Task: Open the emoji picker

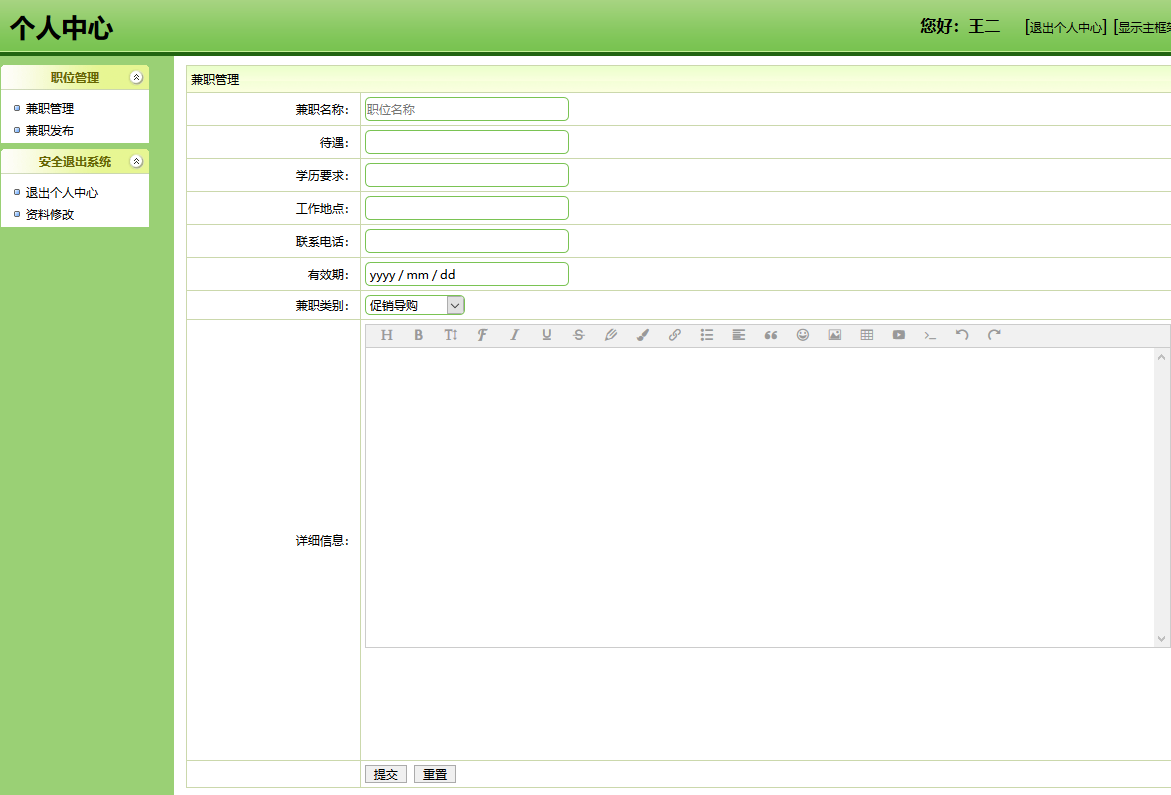Action: (803, 335)
